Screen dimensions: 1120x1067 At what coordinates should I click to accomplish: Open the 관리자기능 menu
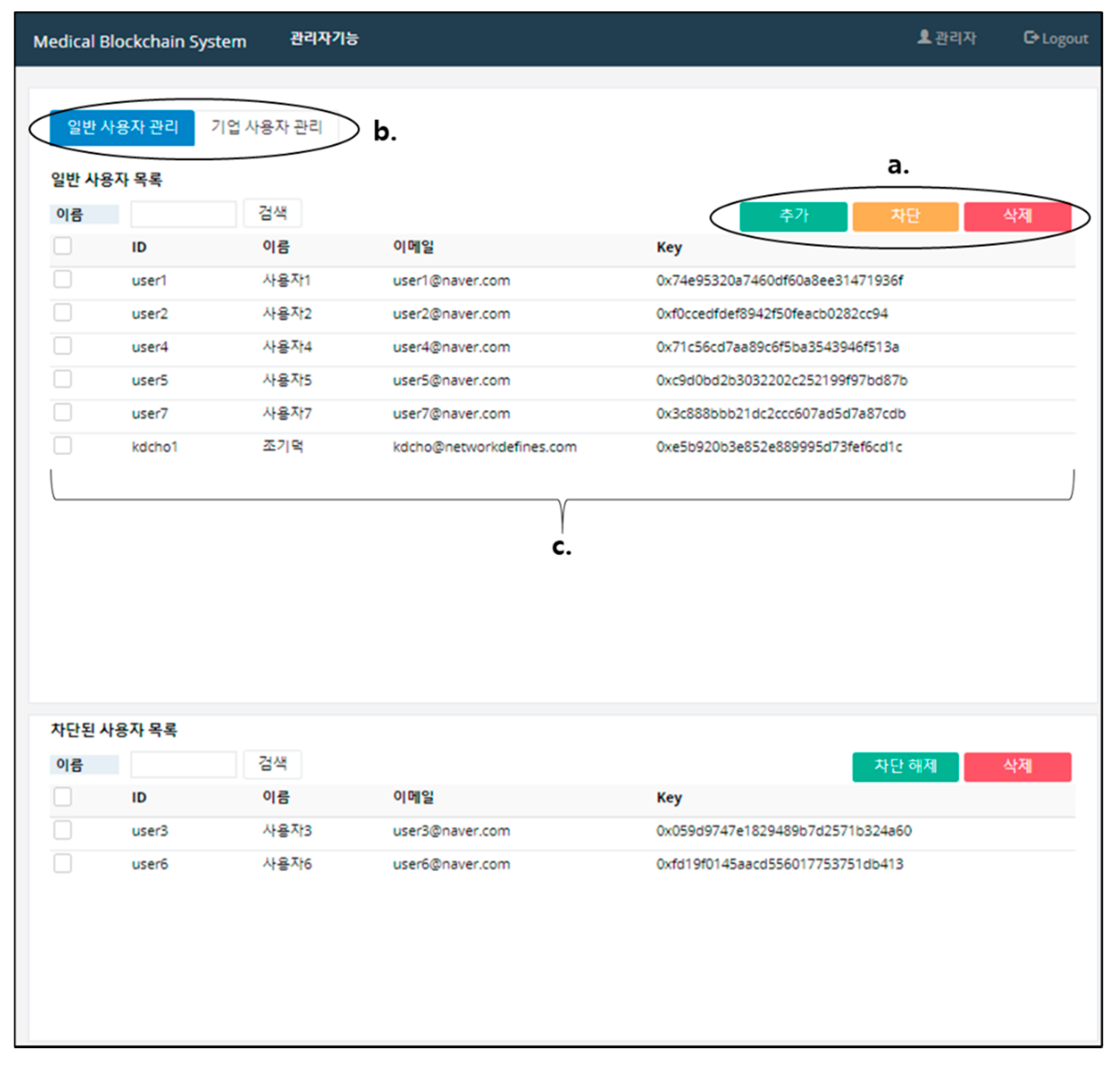pyautogui.click(x=324, y=39)
